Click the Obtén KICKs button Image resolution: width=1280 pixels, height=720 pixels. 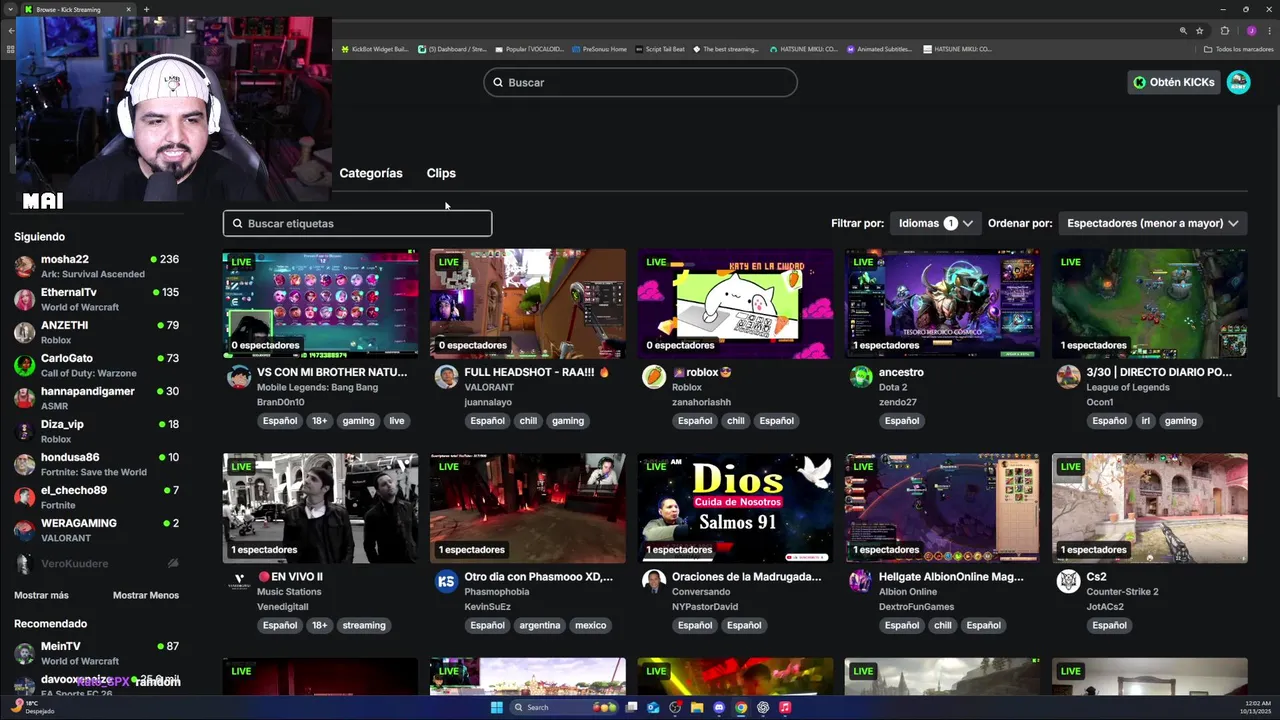pyautogui.click(x=1174, y=82)
